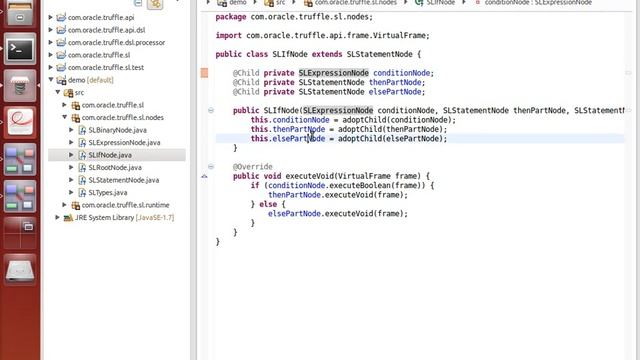This screenshot has height=360, width=640.
Task: Click 'SLStatementNode' in the class declaration line
Action: 380,54
